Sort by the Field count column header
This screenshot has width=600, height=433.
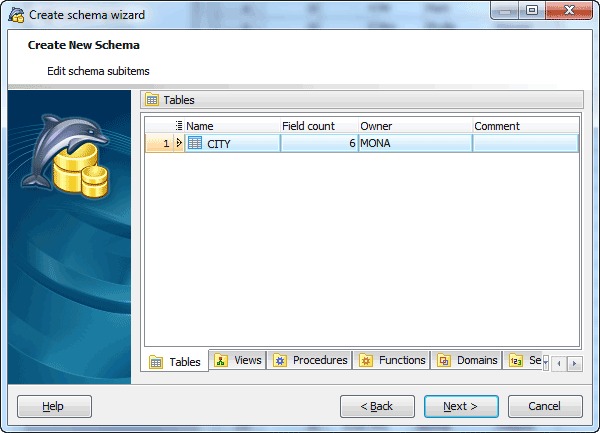pos(317,126)
